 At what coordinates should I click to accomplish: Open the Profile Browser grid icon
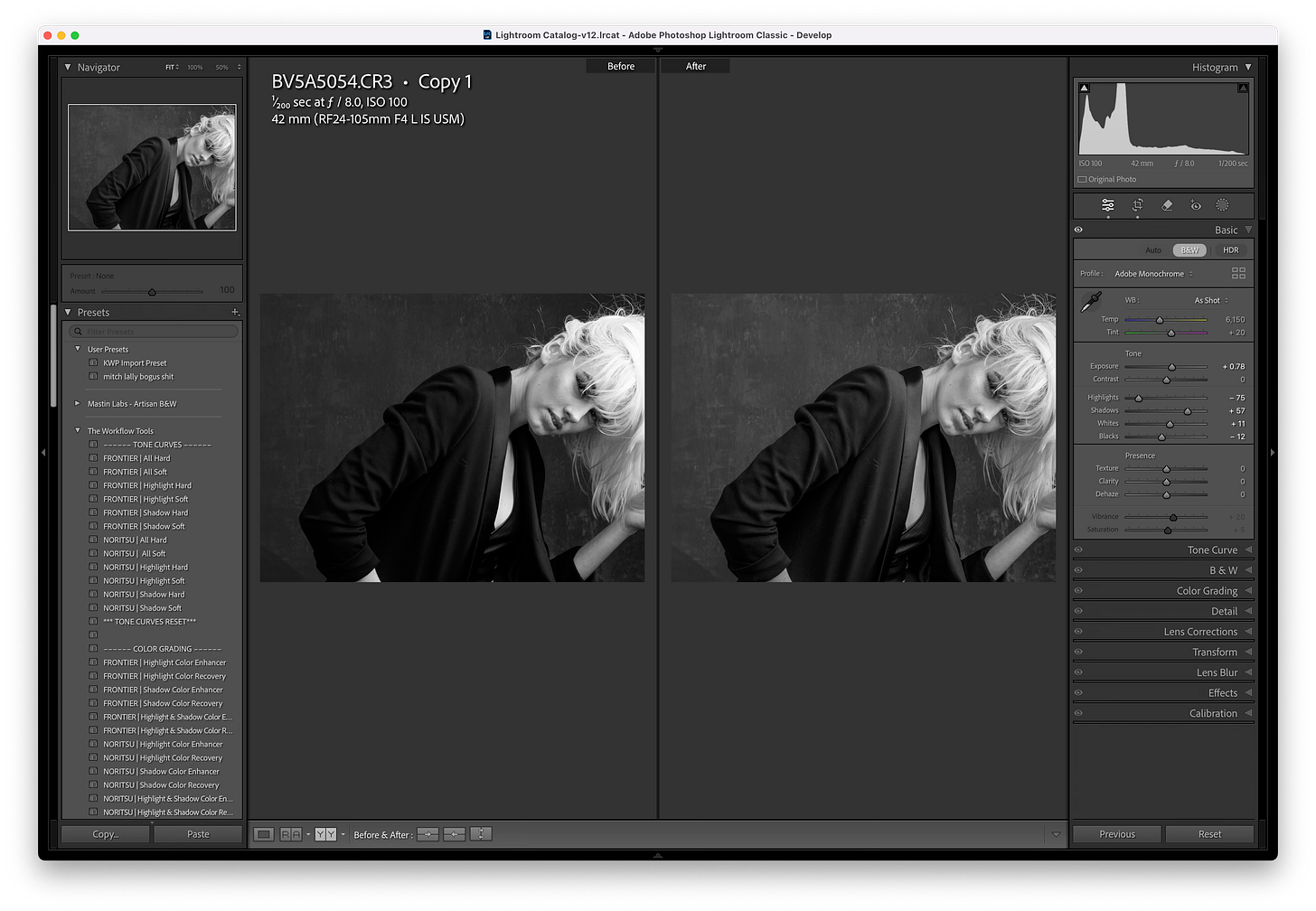pos(1238,273)
